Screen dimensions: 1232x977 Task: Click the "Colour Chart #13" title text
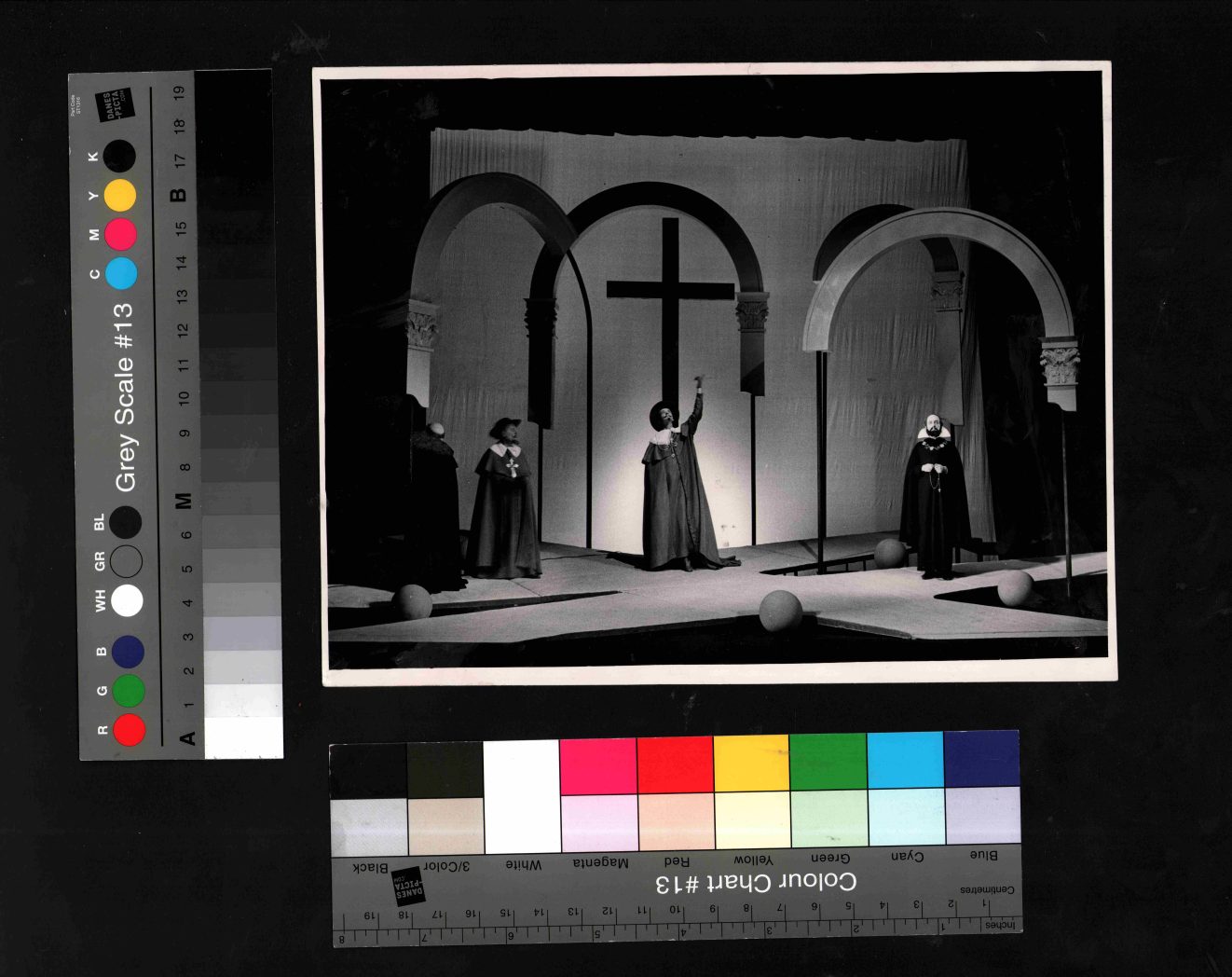coord(756,882)
